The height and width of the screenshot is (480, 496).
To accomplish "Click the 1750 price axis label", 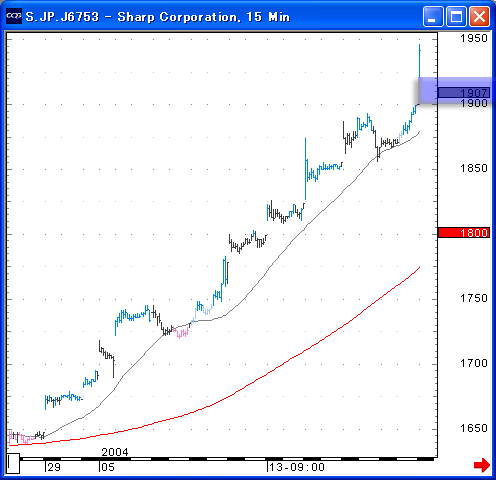I will (474, 298).
